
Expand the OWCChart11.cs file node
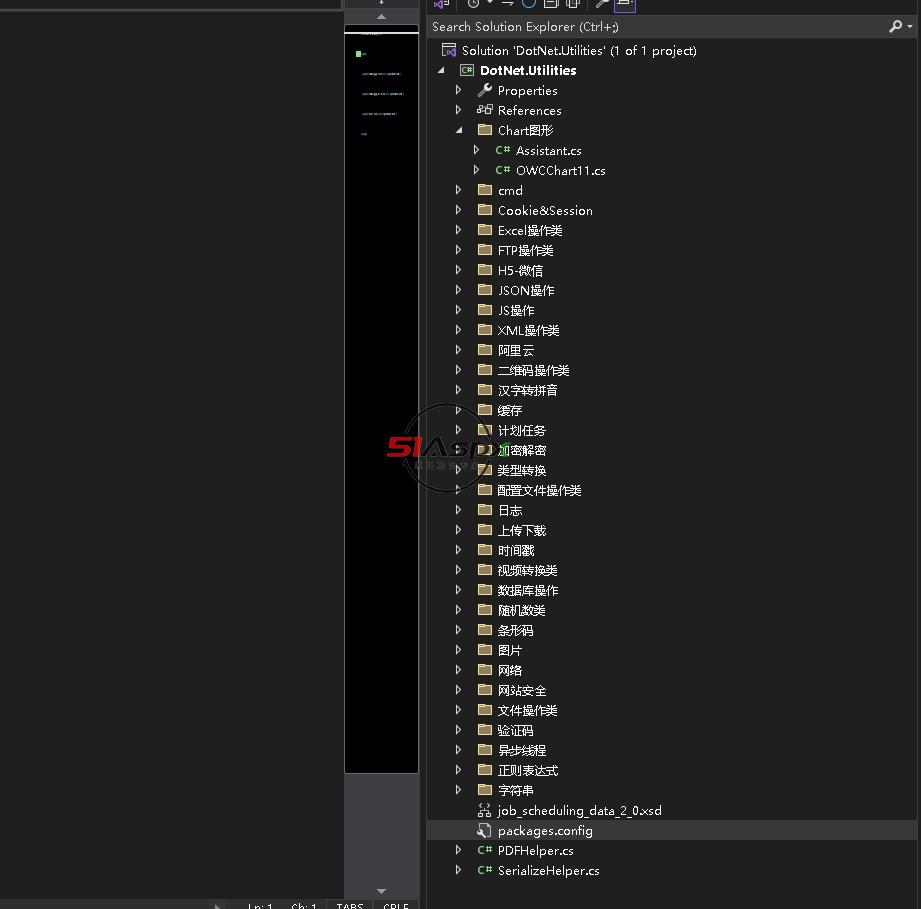click(476, 170)
